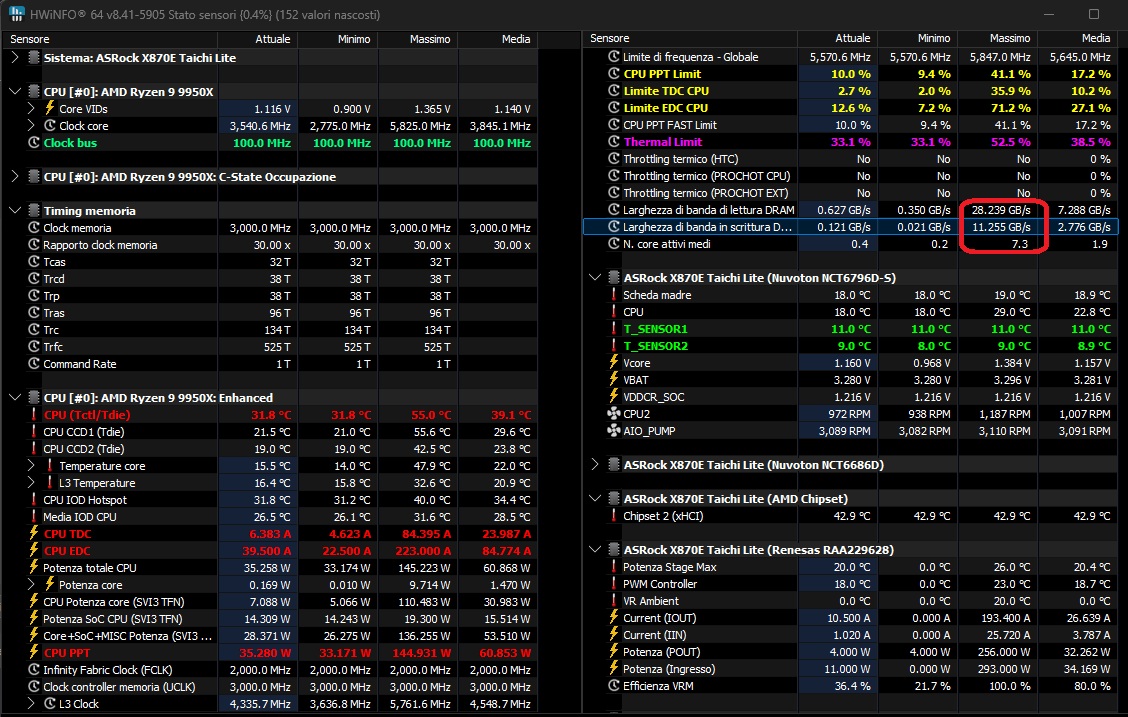The height and width of the screenshot is (717, 1128).
Task: Select the N. core attivi medi row
Action: (x=850, y=244)
